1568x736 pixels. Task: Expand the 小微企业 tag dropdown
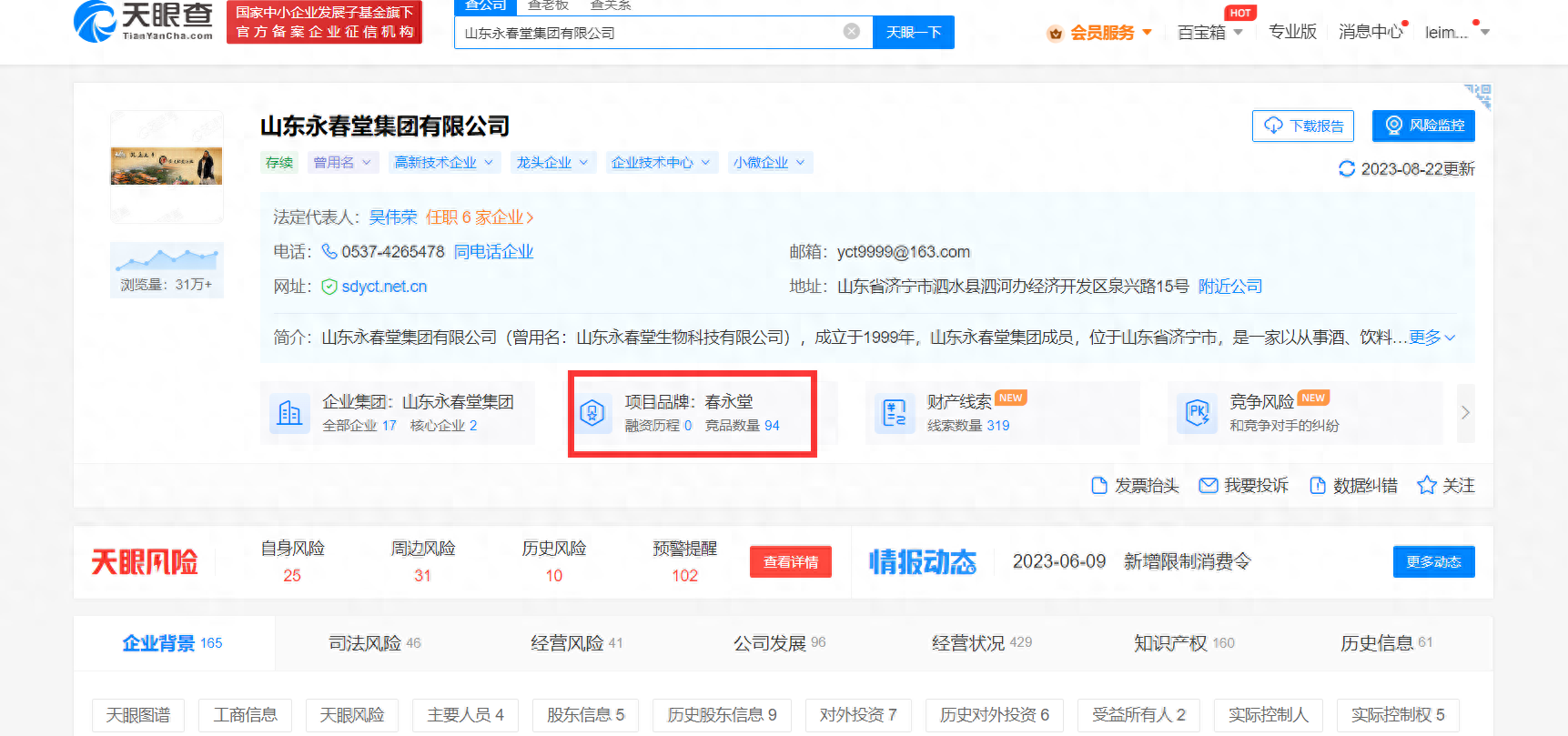point(769,163)
